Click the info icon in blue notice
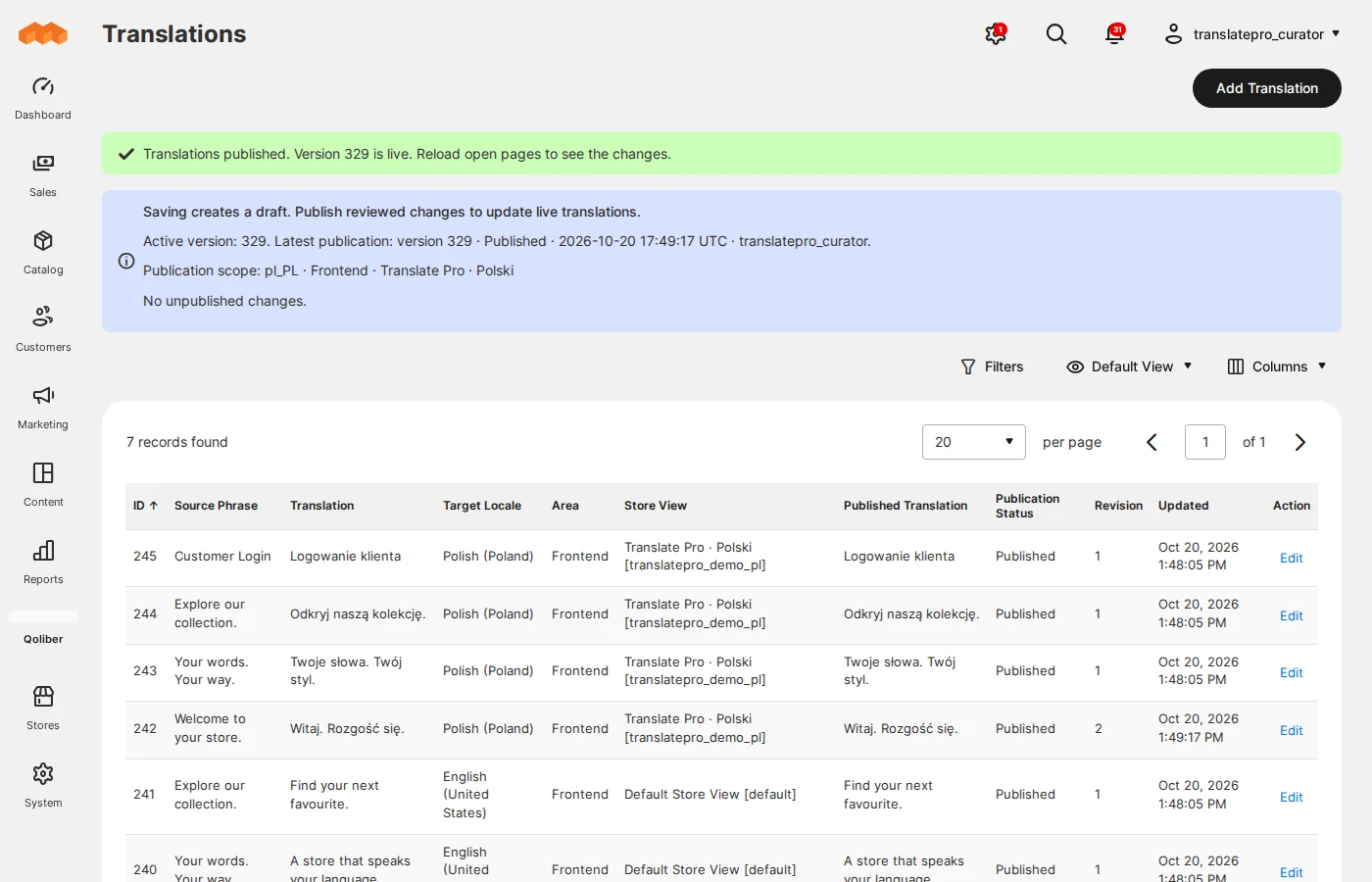Image resolution: width=1372 pixels, height=882 pixels. click(x=126, y=261)
